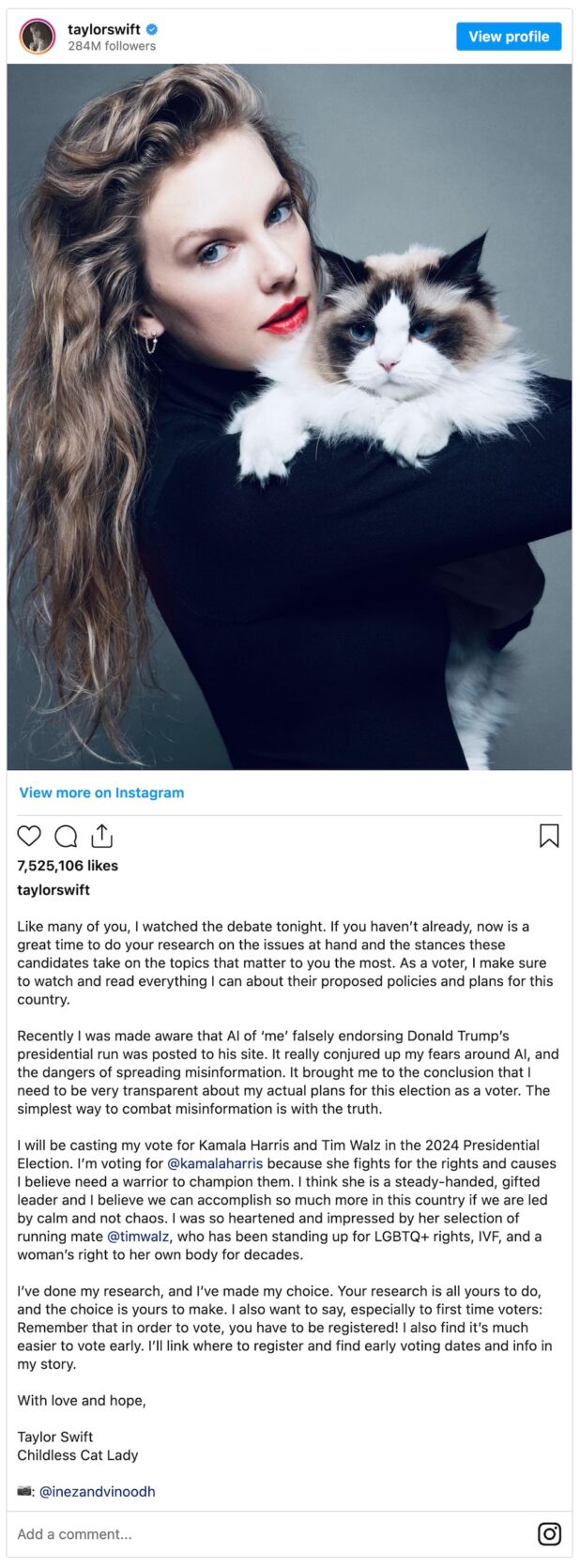The height and width of the screenshot is (1568, 580).
Task: Open the @kamalaharris mention link
Action: coord(215,1163)
